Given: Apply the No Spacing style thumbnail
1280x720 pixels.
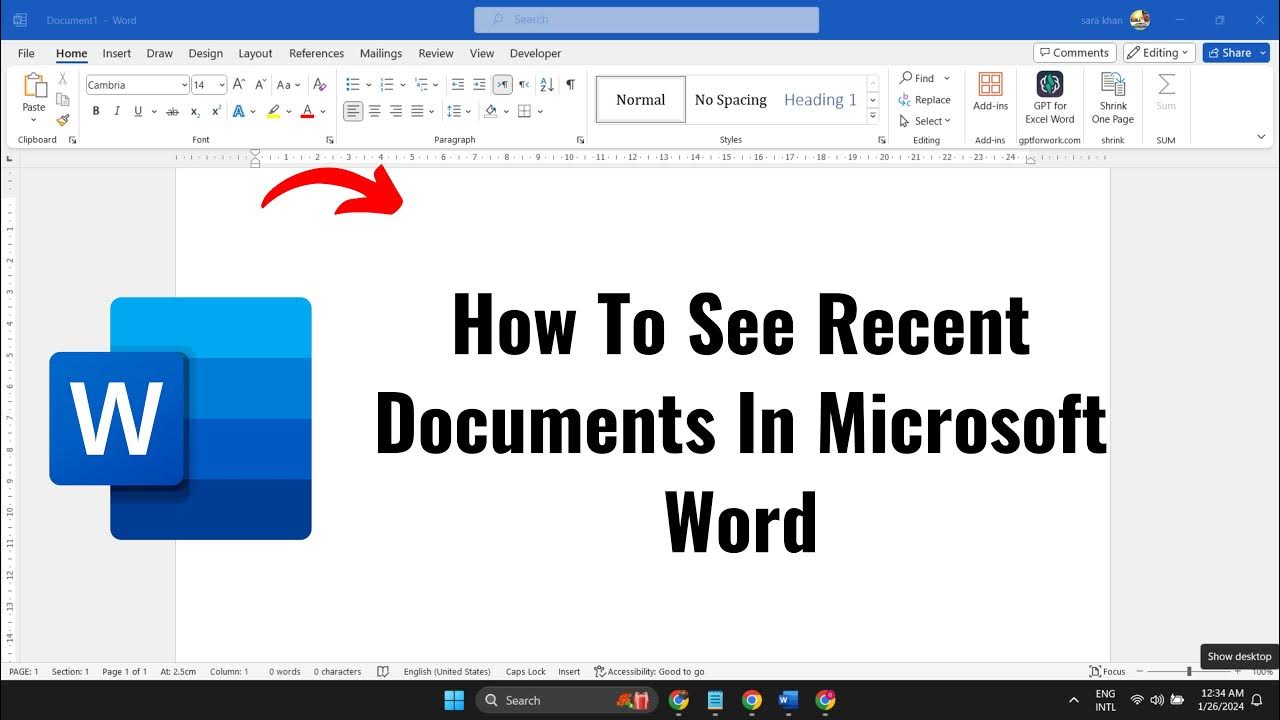Looking at the screenshot, I should [x=730, y=100].
